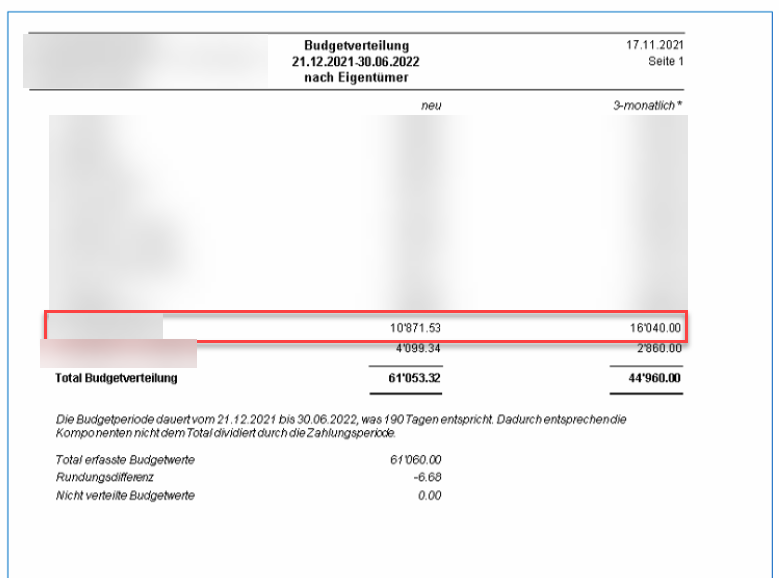Click the 'Total Budgetverteilung' label

[116, 378]
